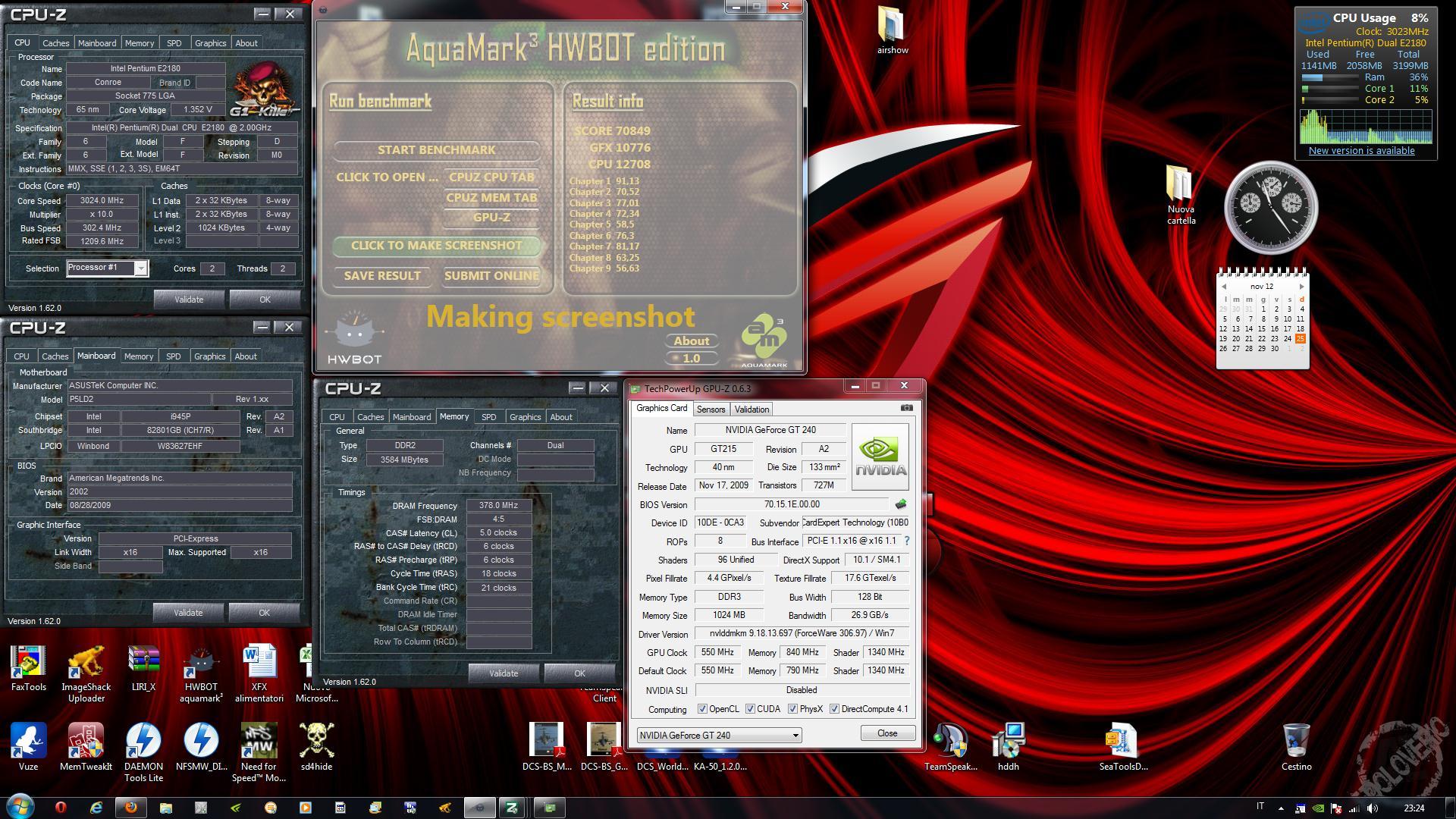Open the sd4hide skull icon

316,747
